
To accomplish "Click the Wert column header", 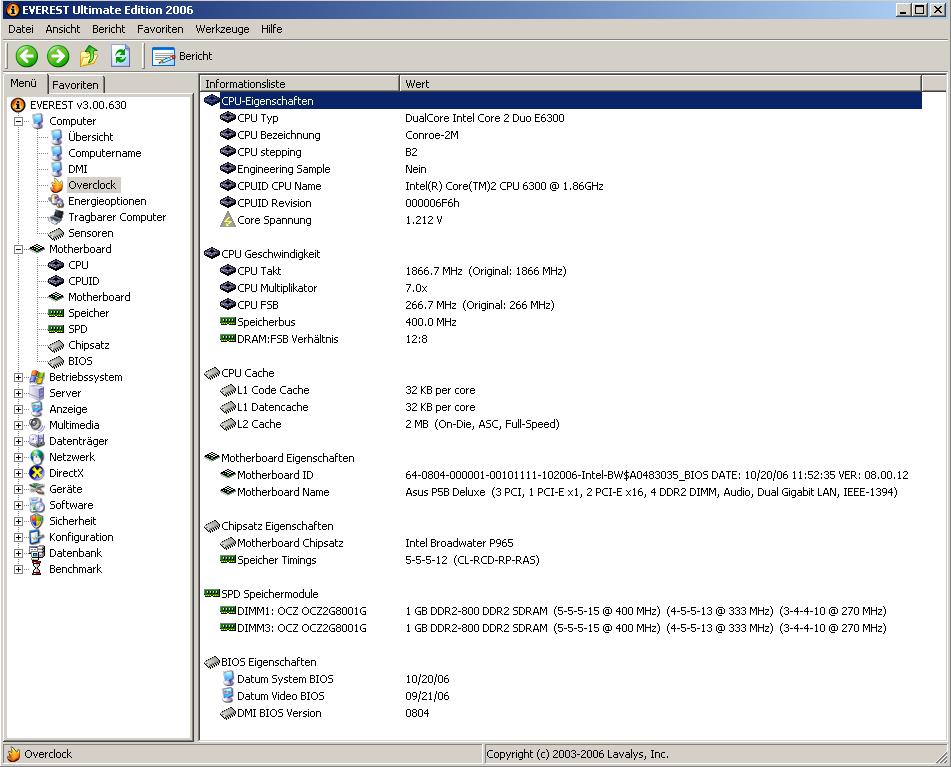I will coord(660,84).
